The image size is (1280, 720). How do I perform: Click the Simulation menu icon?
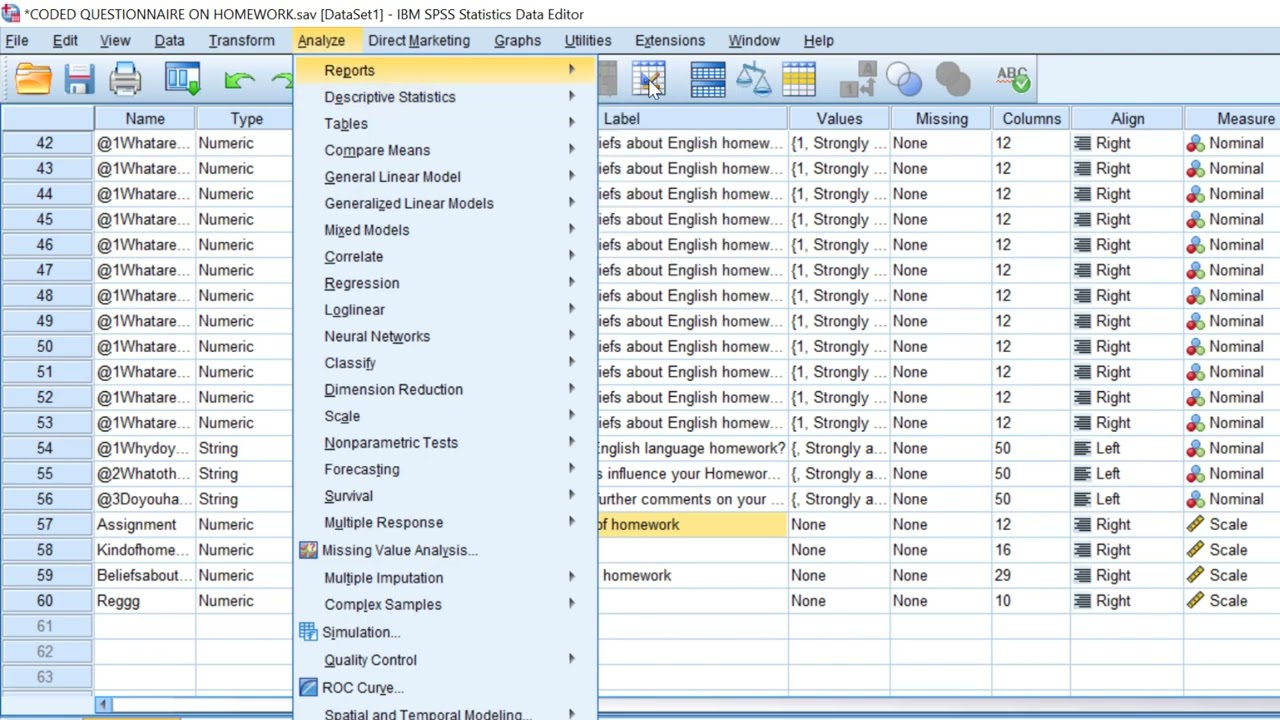point(308,632)
